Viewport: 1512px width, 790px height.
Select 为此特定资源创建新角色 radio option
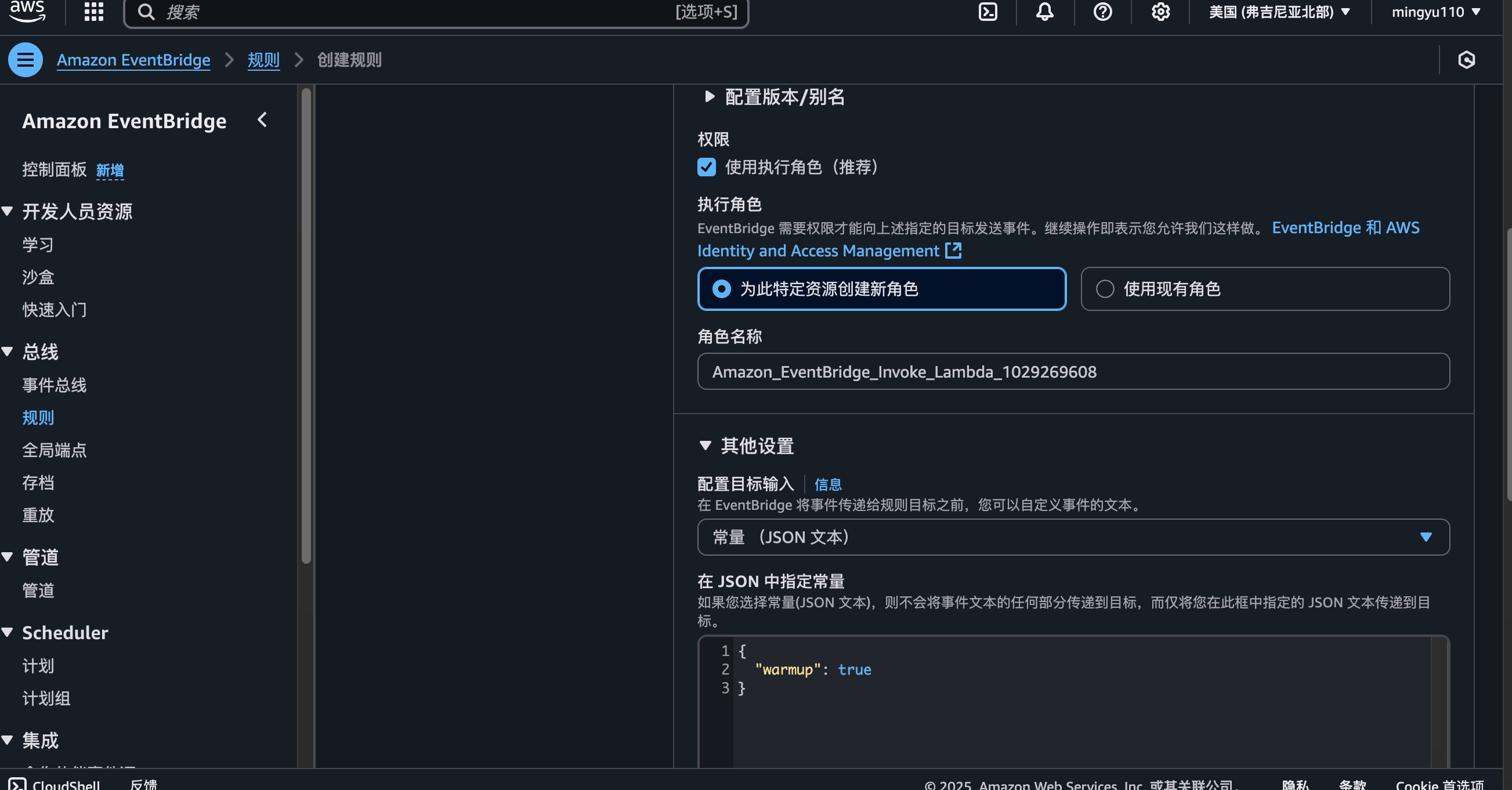pos(881,289)
